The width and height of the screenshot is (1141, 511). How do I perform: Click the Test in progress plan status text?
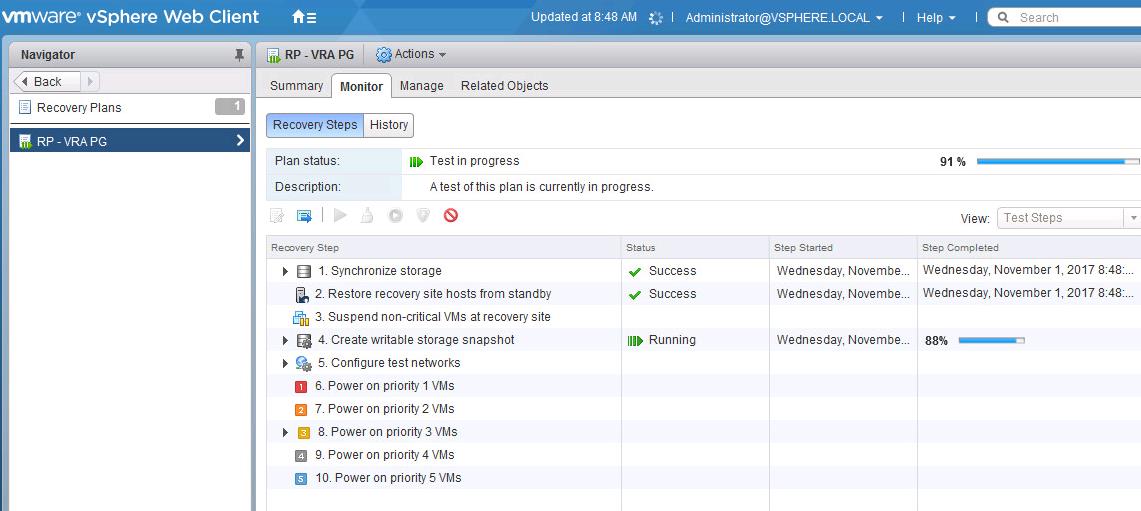tap(474, 161)
